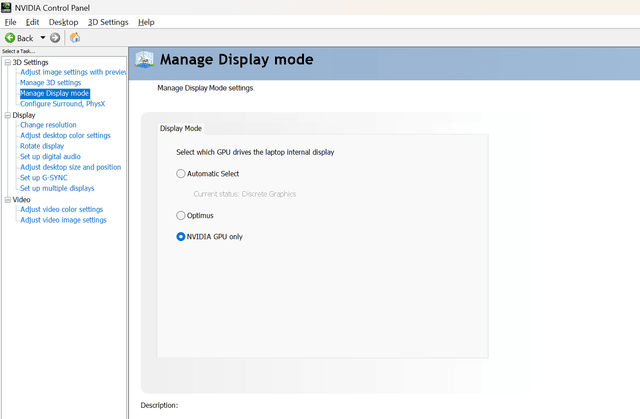The image size is (640, 419).
Task: Open Set up G-SYNC task
Action: coord(44,178)
